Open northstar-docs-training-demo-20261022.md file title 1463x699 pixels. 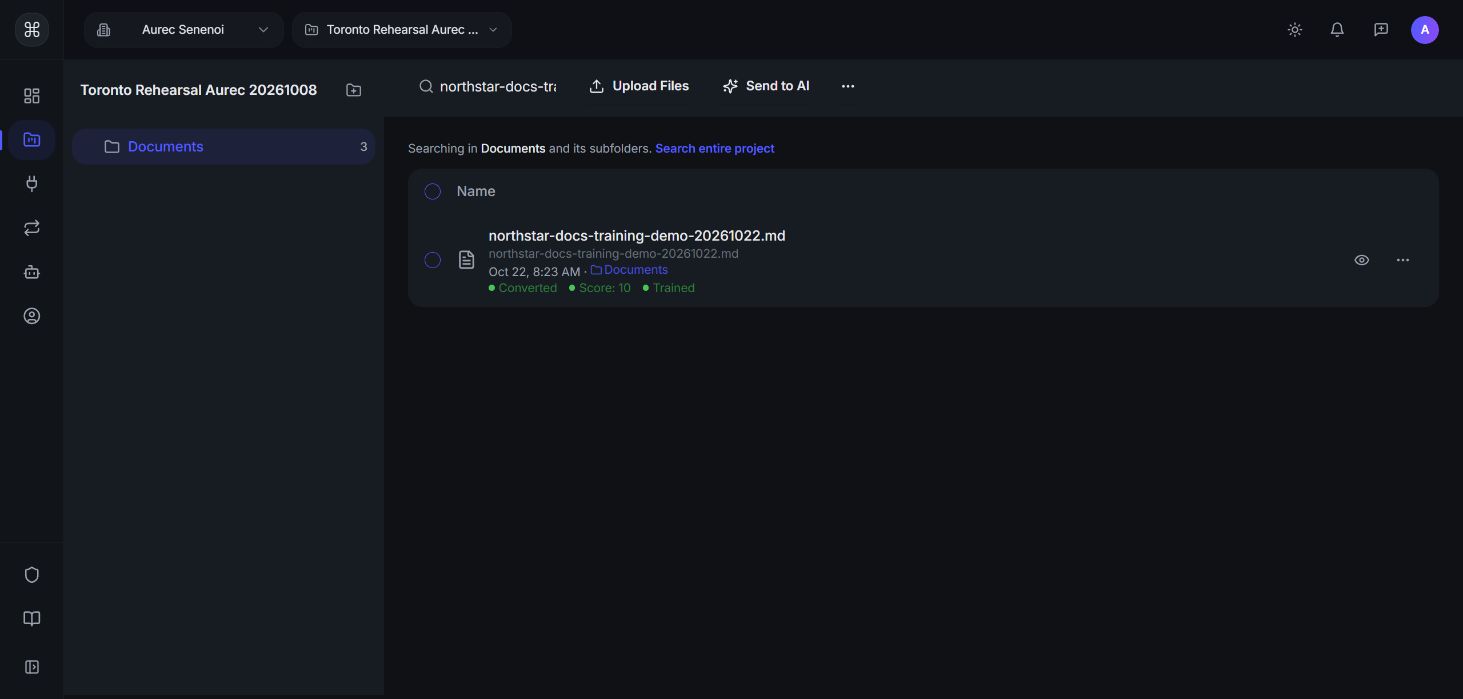(x=637, y=236)
